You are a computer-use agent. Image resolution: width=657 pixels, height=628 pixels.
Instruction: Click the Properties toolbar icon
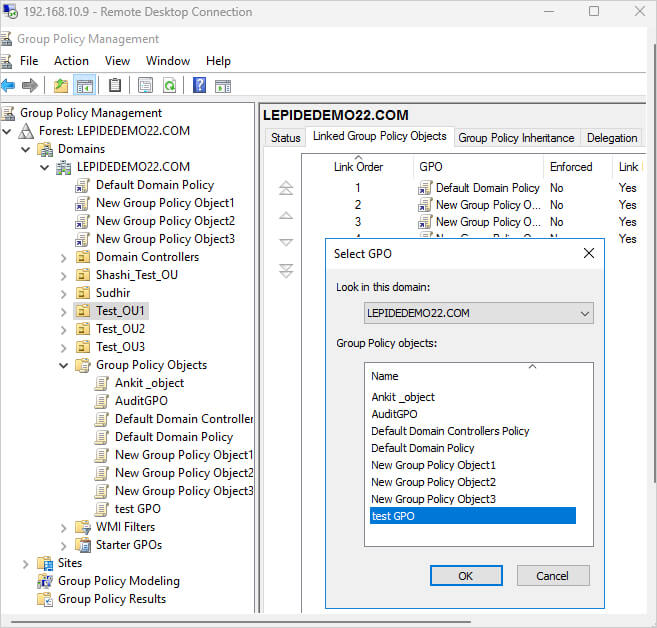coord(145,85)
